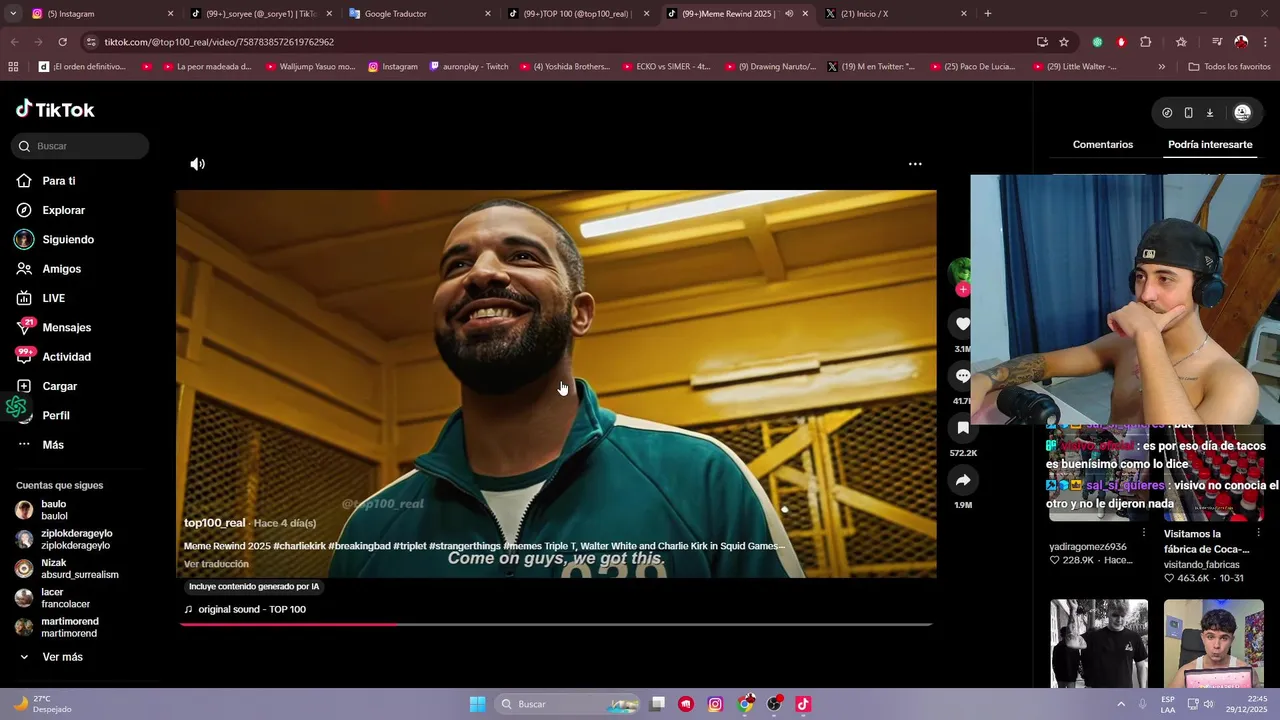Switch to Inicio / X browser tab
1280x720 pixels.
click(895, 14)
